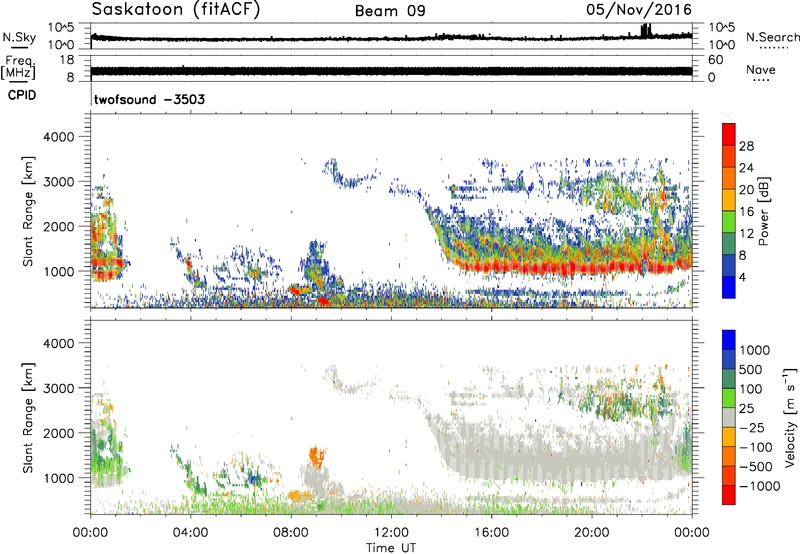The image size is (800, 554).
Task: Click the '2000' range tick in power panel
Action: tap(58, 226)
